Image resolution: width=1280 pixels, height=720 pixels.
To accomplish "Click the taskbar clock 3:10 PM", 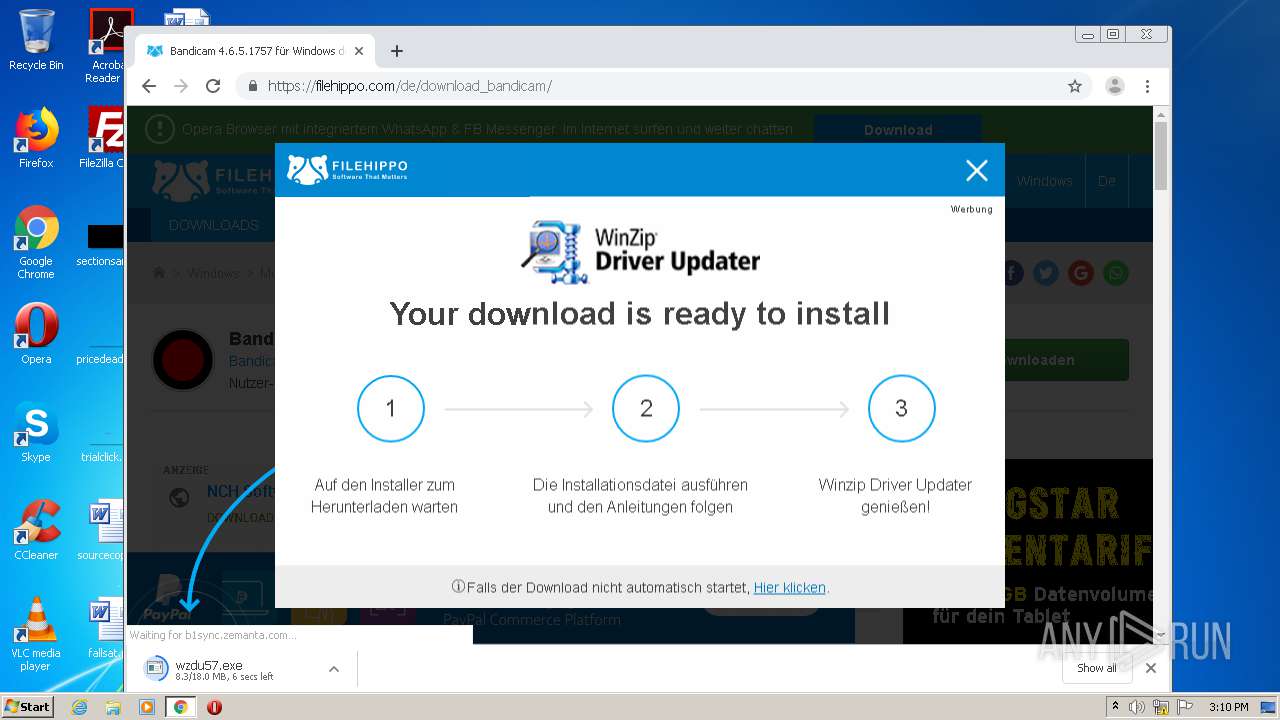I will (x=1228, y=707).
